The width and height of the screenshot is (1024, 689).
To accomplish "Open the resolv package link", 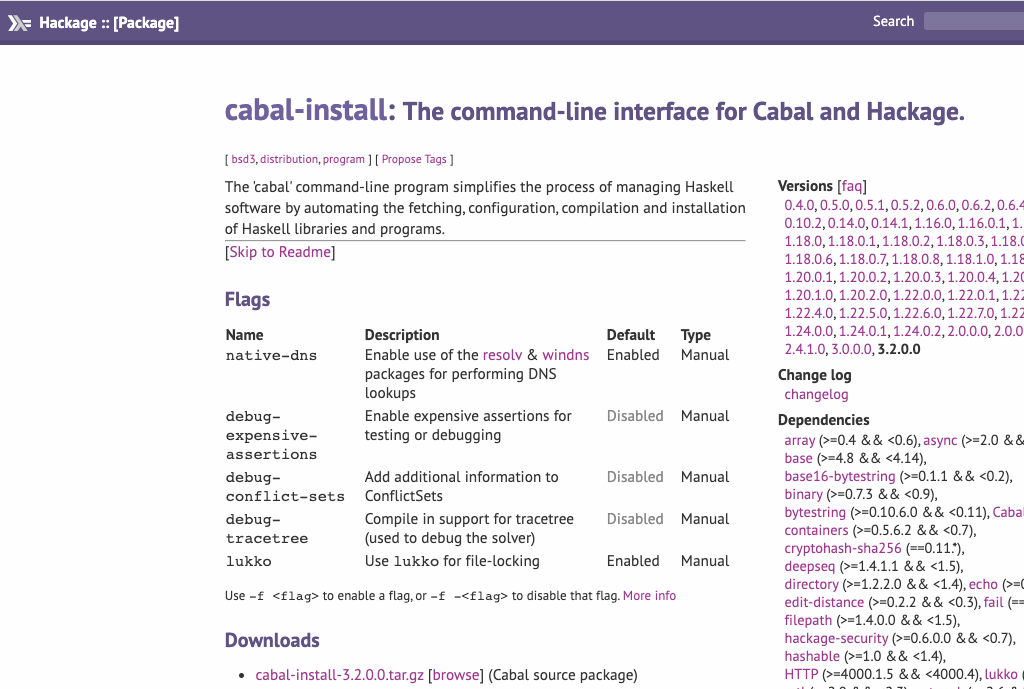I will click(x=502, y=355).
